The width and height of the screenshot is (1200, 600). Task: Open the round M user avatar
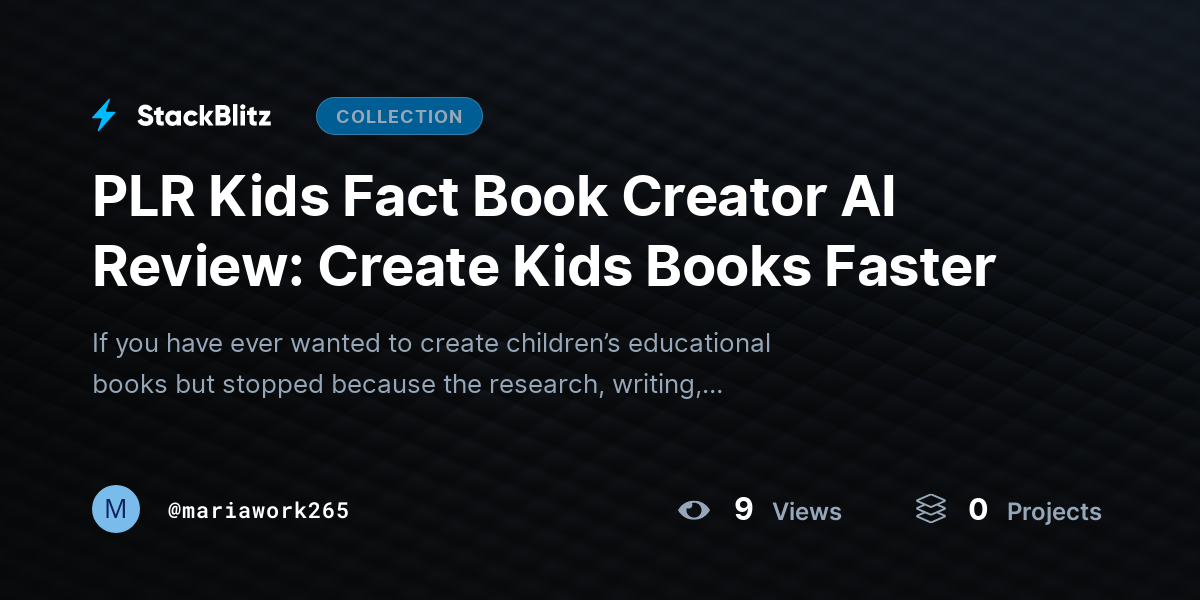pyautogui.click(x=116, y=509)
